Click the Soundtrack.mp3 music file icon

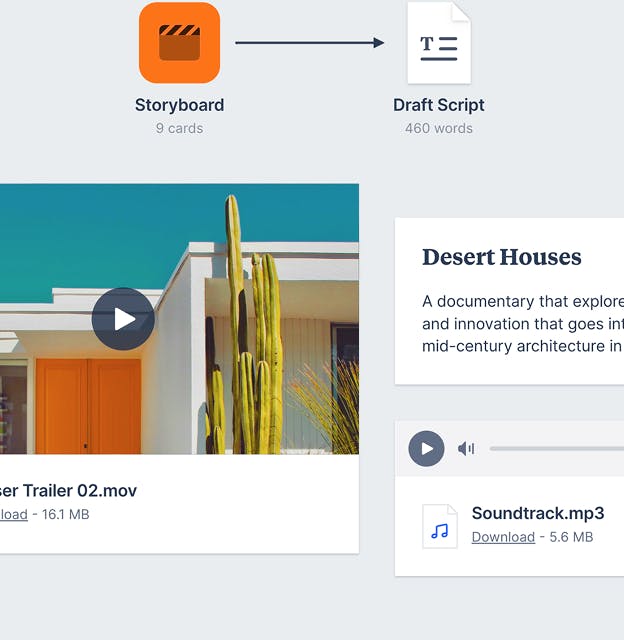440,526
